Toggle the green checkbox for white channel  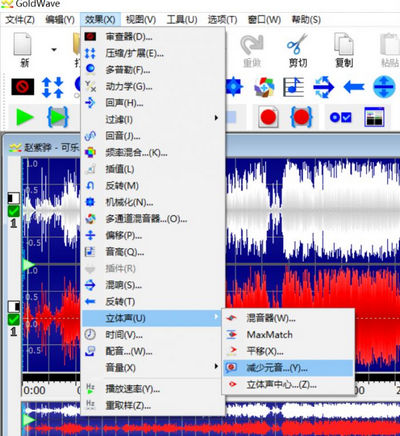pos(14,211)
